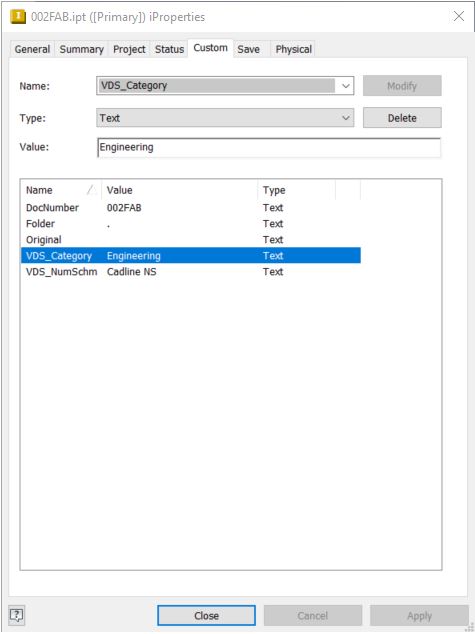Viewport: 475px width, 634px height.
Task: Go to the Project tab
Action: [x=129, y=49]
